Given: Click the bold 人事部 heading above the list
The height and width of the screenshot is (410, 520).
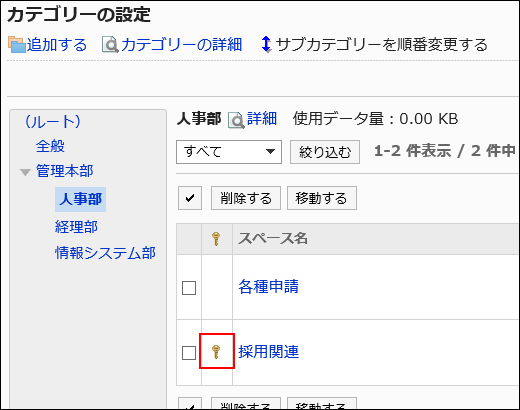Looking at the screenshot, I should 199,119.
